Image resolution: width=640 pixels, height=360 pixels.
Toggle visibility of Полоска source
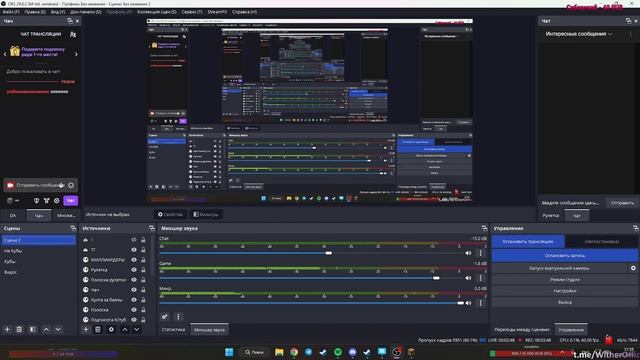[134, 310]
